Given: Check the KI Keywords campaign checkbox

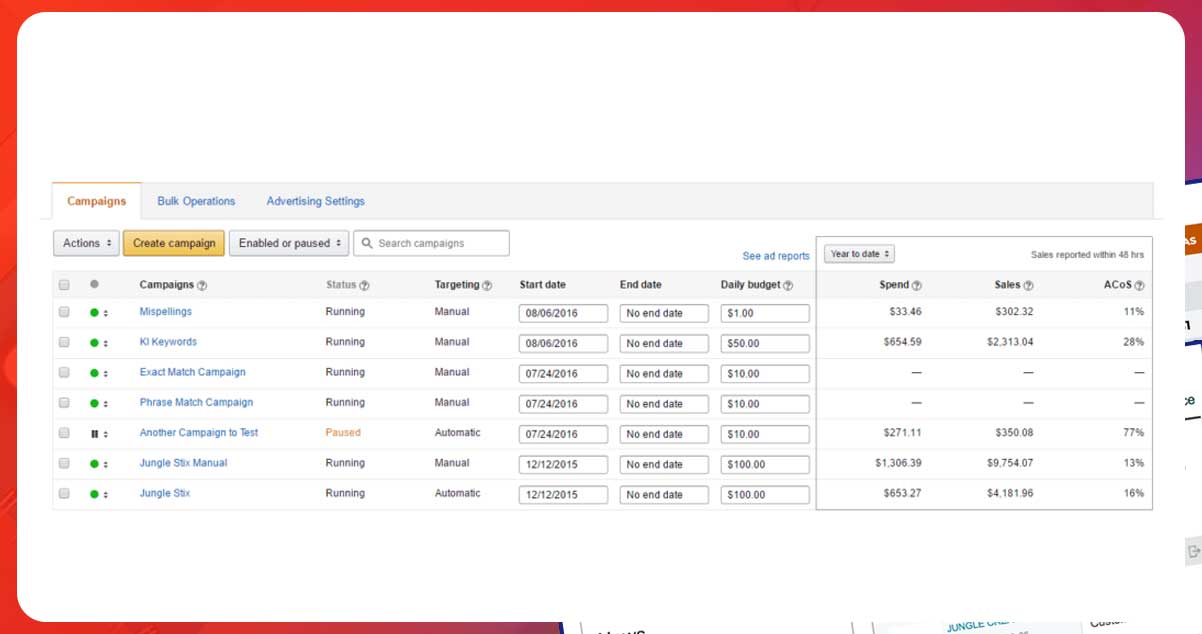Looking at the screenshot, I should (64, 342).
